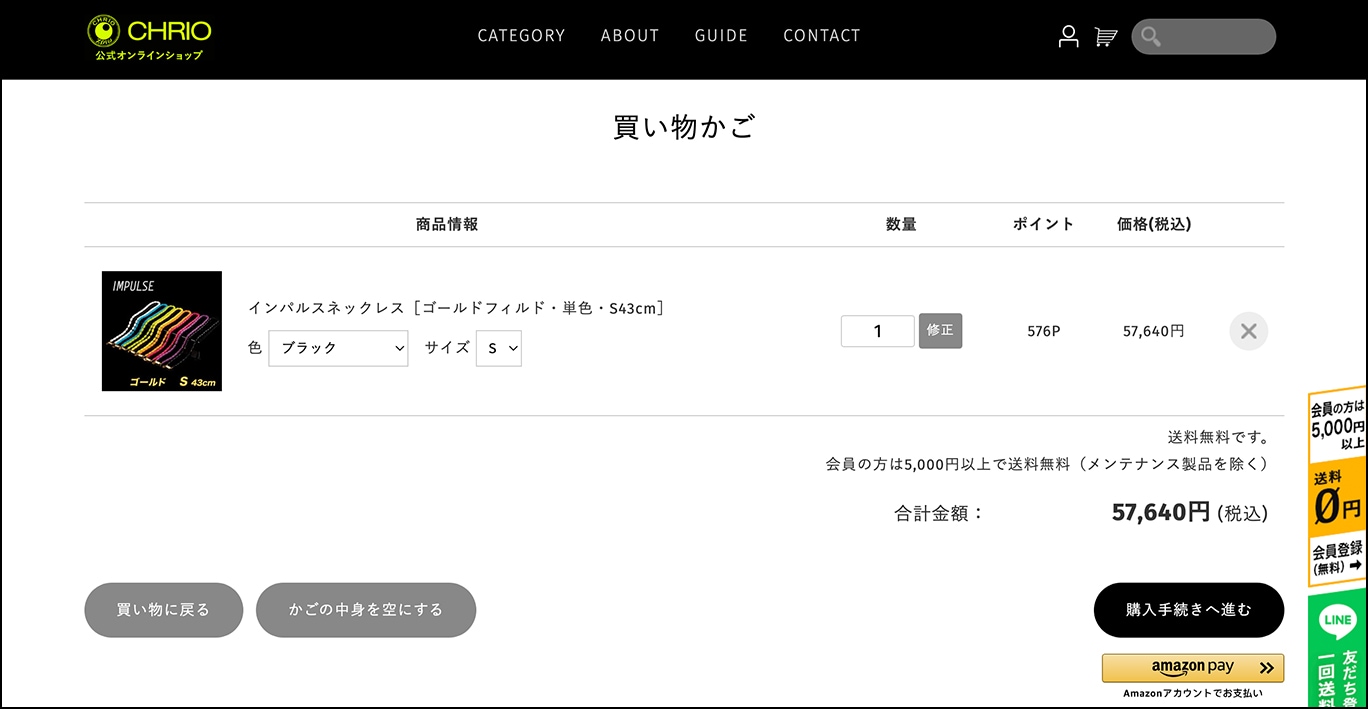Click 買い物に戻る to continue shopping
Image resolution: width=1368 pixels, height=709 pixels.
(163, 610)
